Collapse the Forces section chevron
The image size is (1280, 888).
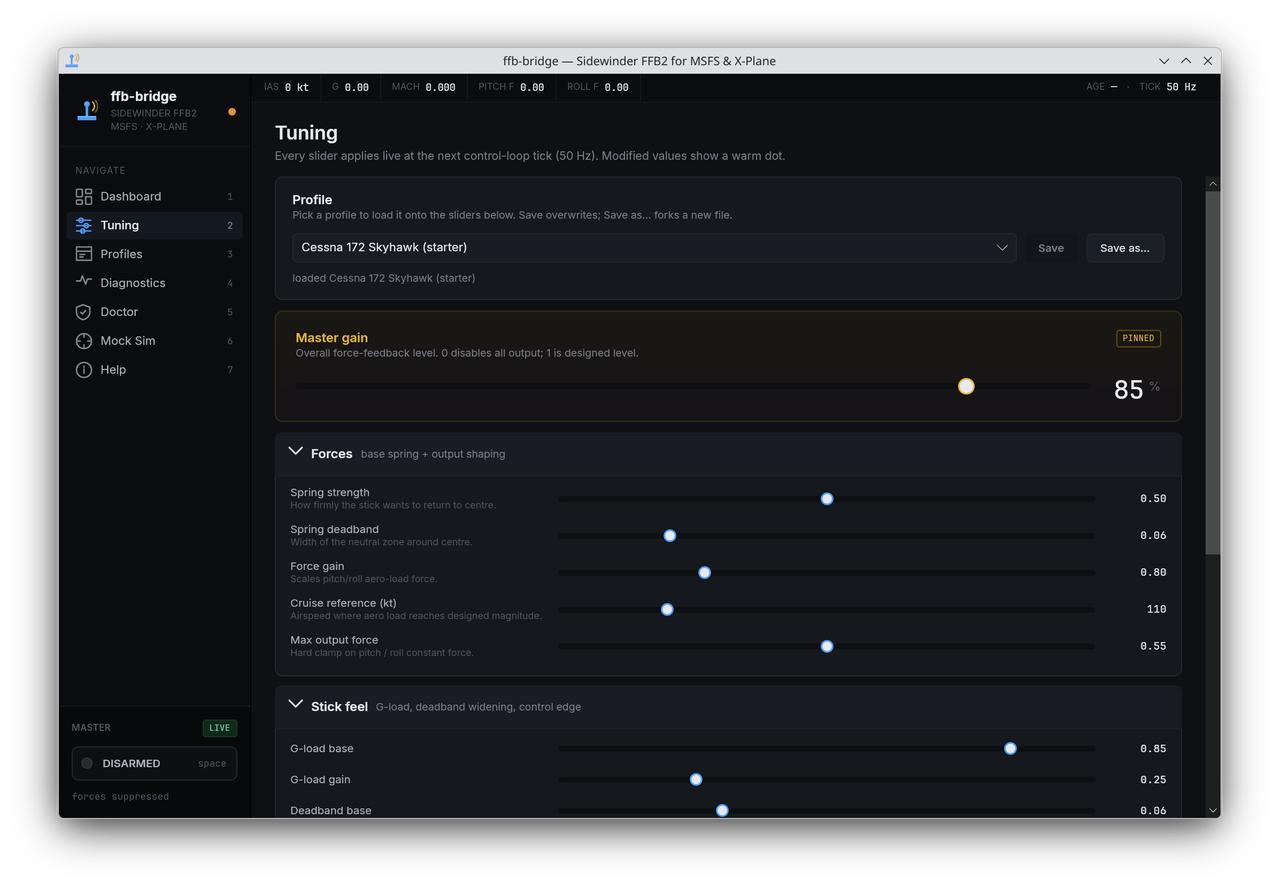coord(296,452)
